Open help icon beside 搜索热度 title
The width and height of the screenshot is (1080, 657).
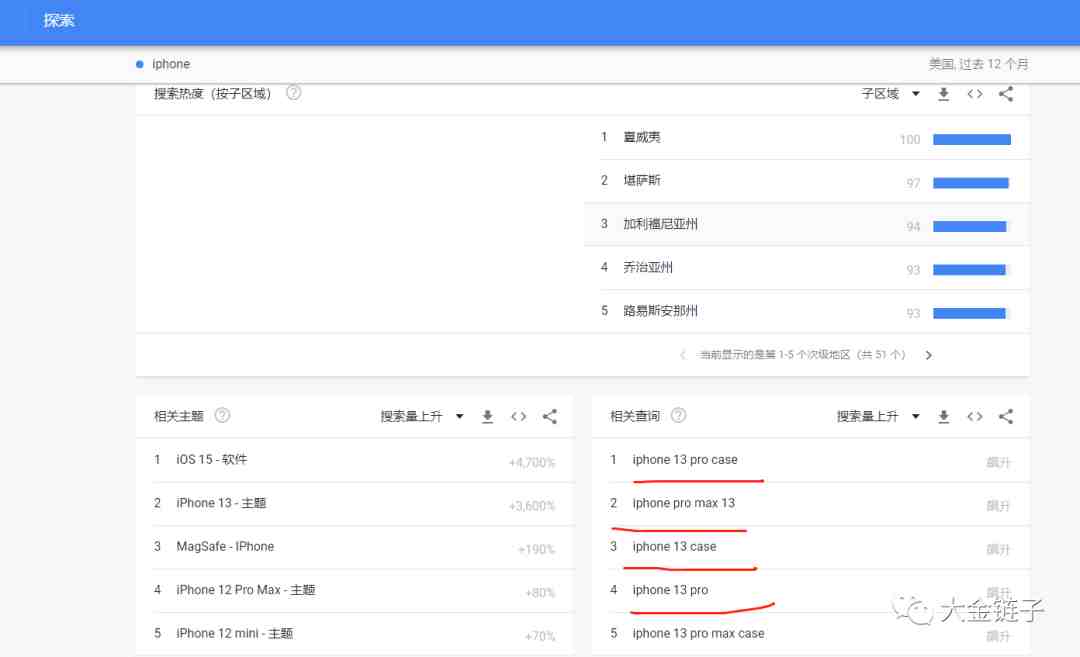pyautogui.click(x=293, y=93)
